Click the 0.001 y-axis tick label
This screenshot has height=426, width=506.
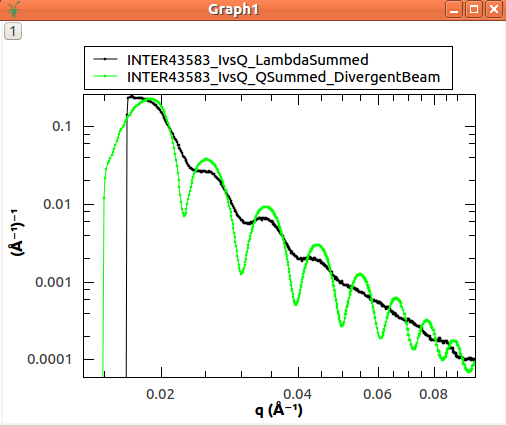[x=53, y=282]
